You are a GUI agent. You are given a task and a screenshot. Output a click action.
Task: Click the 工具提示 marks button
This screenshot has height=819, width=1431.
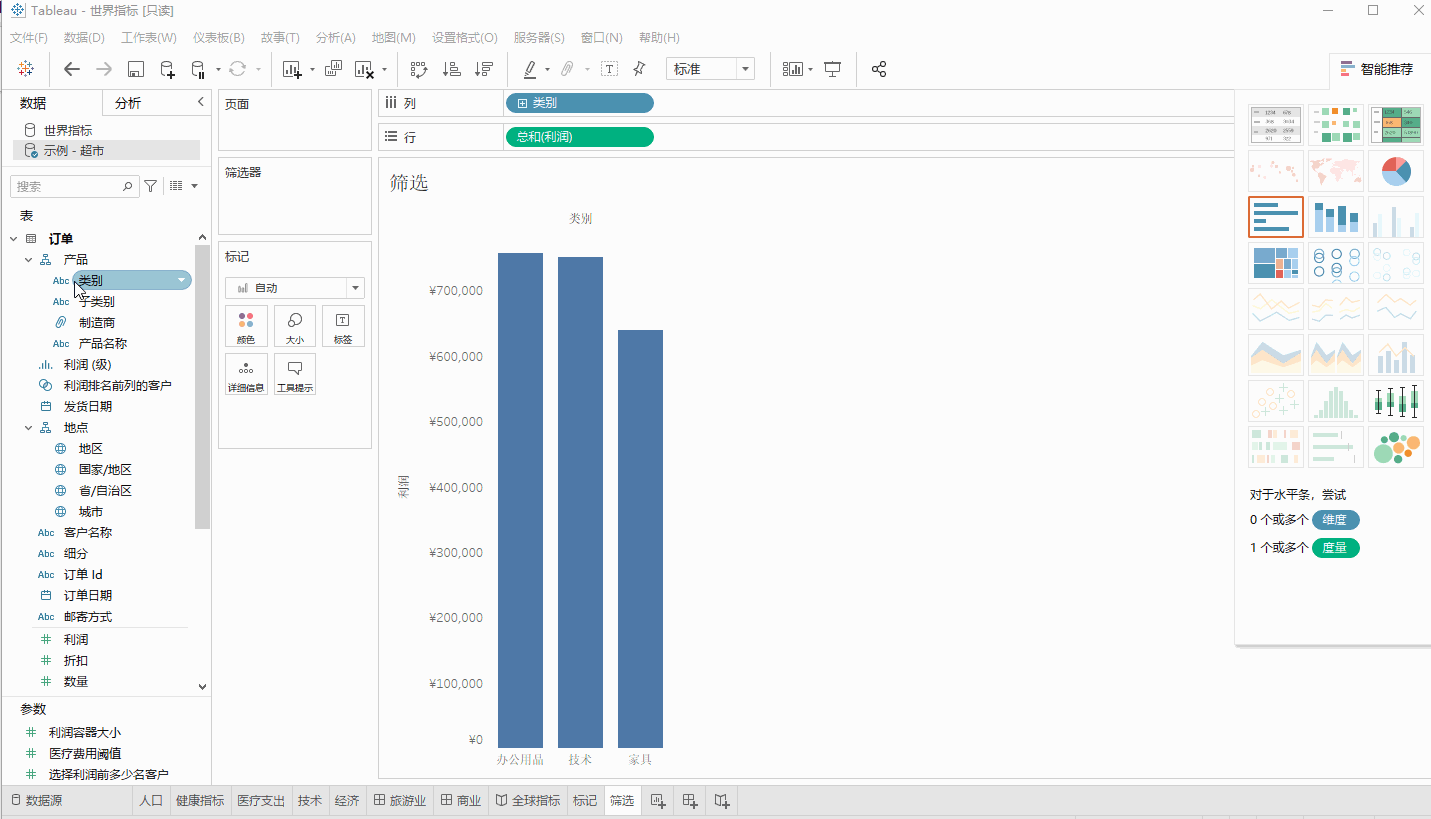(x=295, y=374)
